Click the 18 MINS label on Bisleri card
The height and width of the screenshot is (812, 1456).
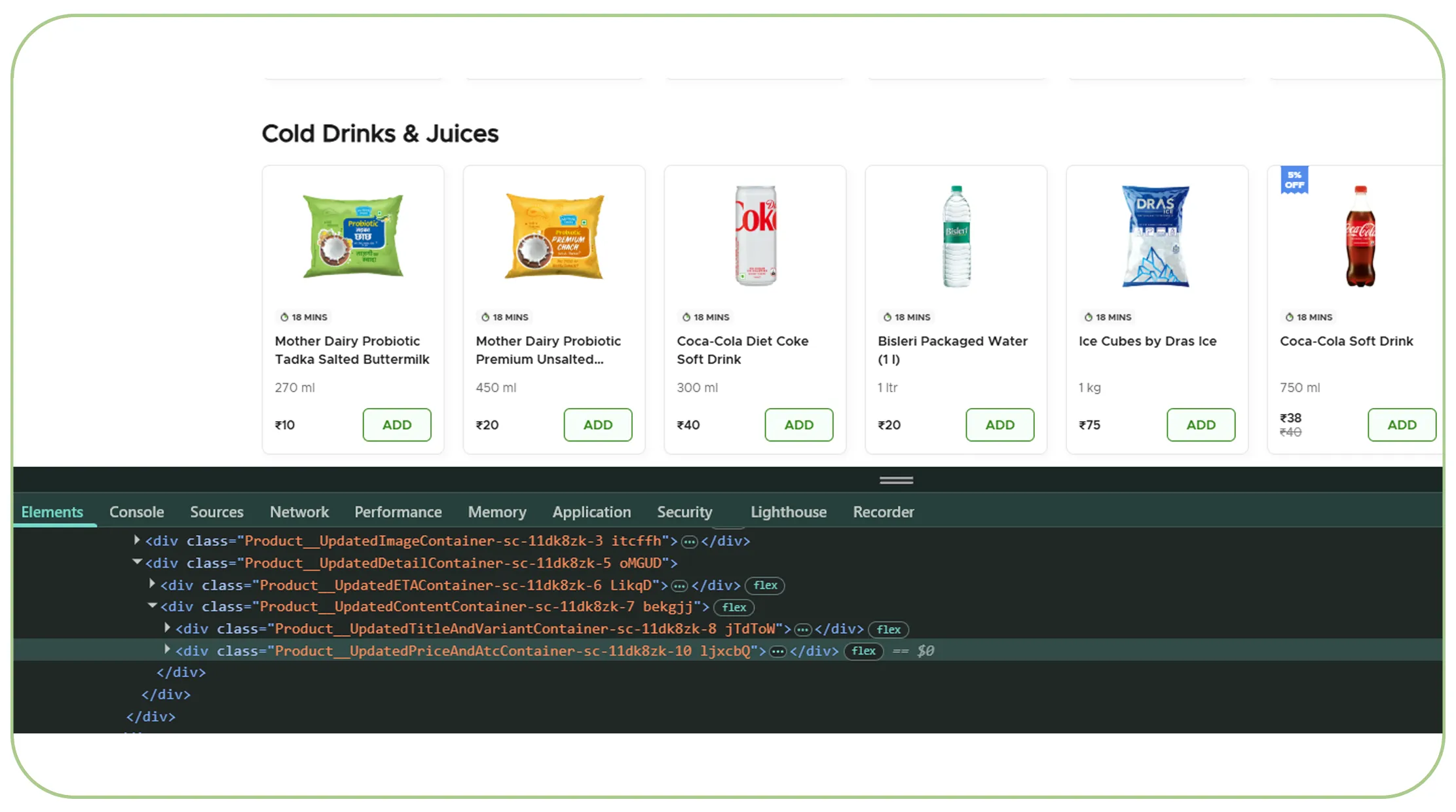click(906, 317)
